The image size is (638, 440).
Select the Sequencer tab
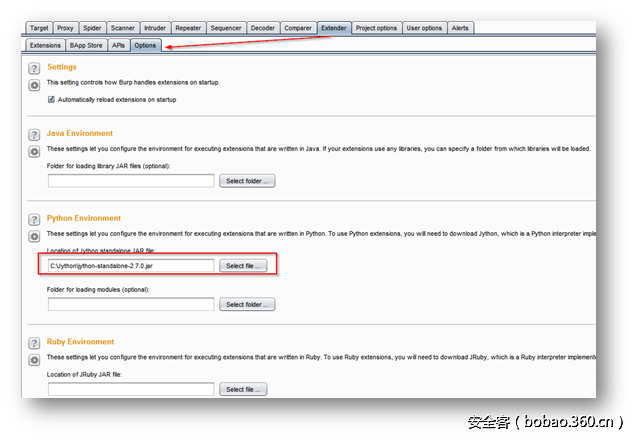[226, 28]
